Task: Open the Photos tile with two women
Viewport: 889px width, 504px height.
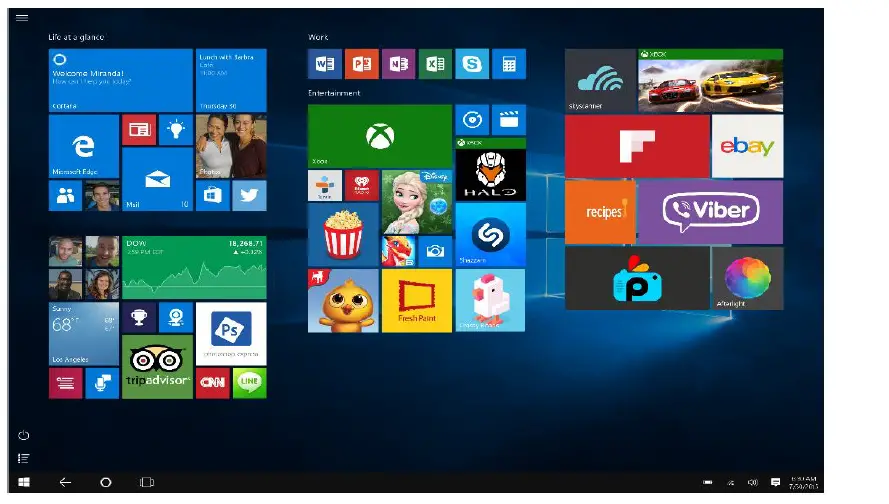Action: click(231, 146)
